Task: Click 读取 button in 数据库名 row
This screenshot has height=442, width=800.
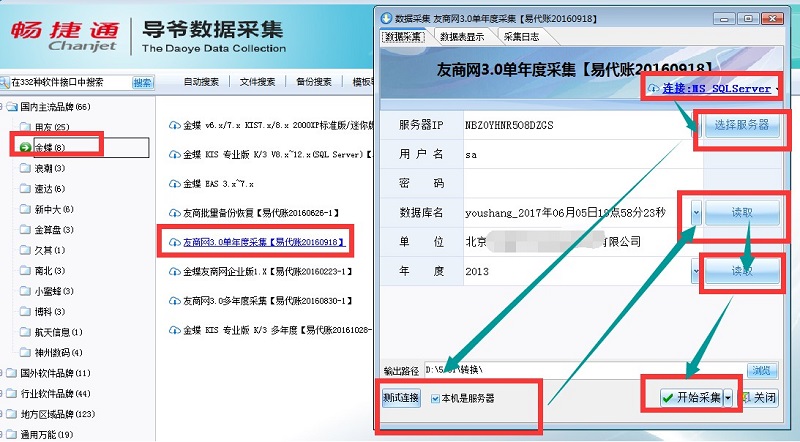Action: click(x=742, y=212)
